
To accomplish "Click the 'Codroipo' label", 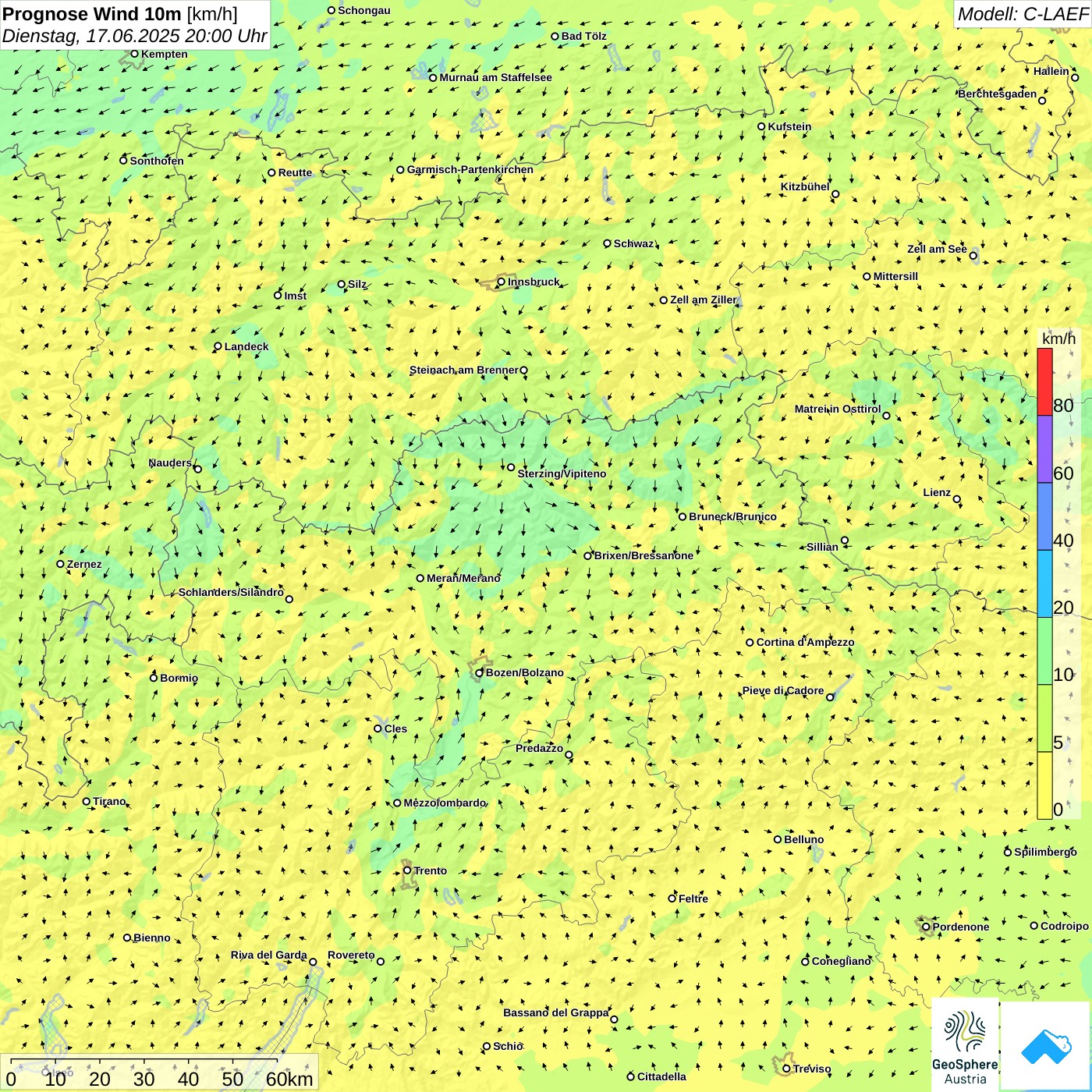I will [x=1065, y=926].
